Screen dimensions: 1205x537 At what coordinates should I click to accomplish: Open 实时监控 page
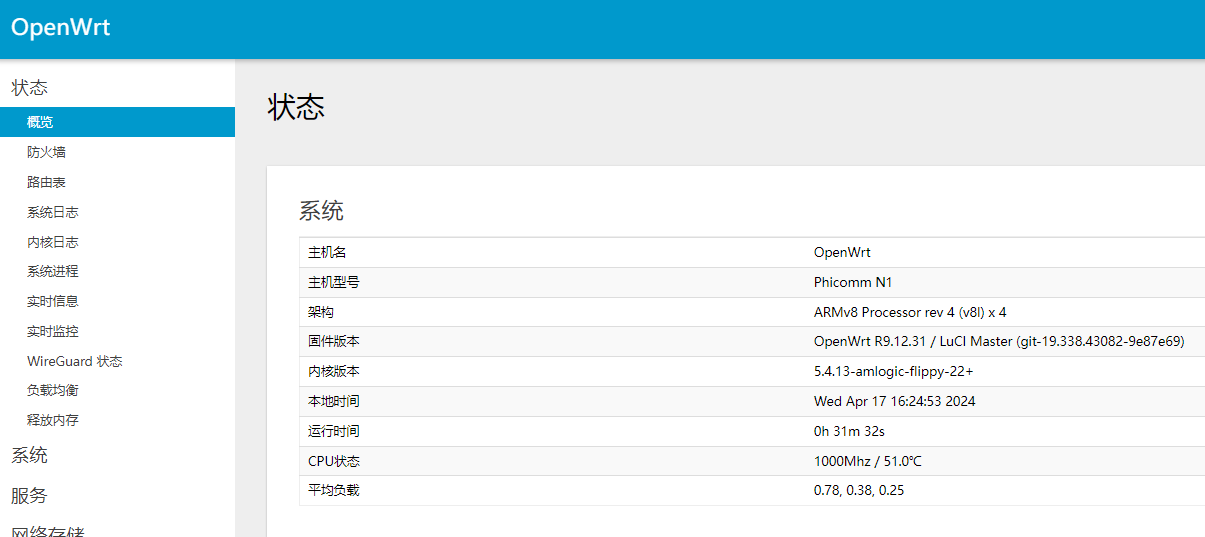(x=53, y=331)
